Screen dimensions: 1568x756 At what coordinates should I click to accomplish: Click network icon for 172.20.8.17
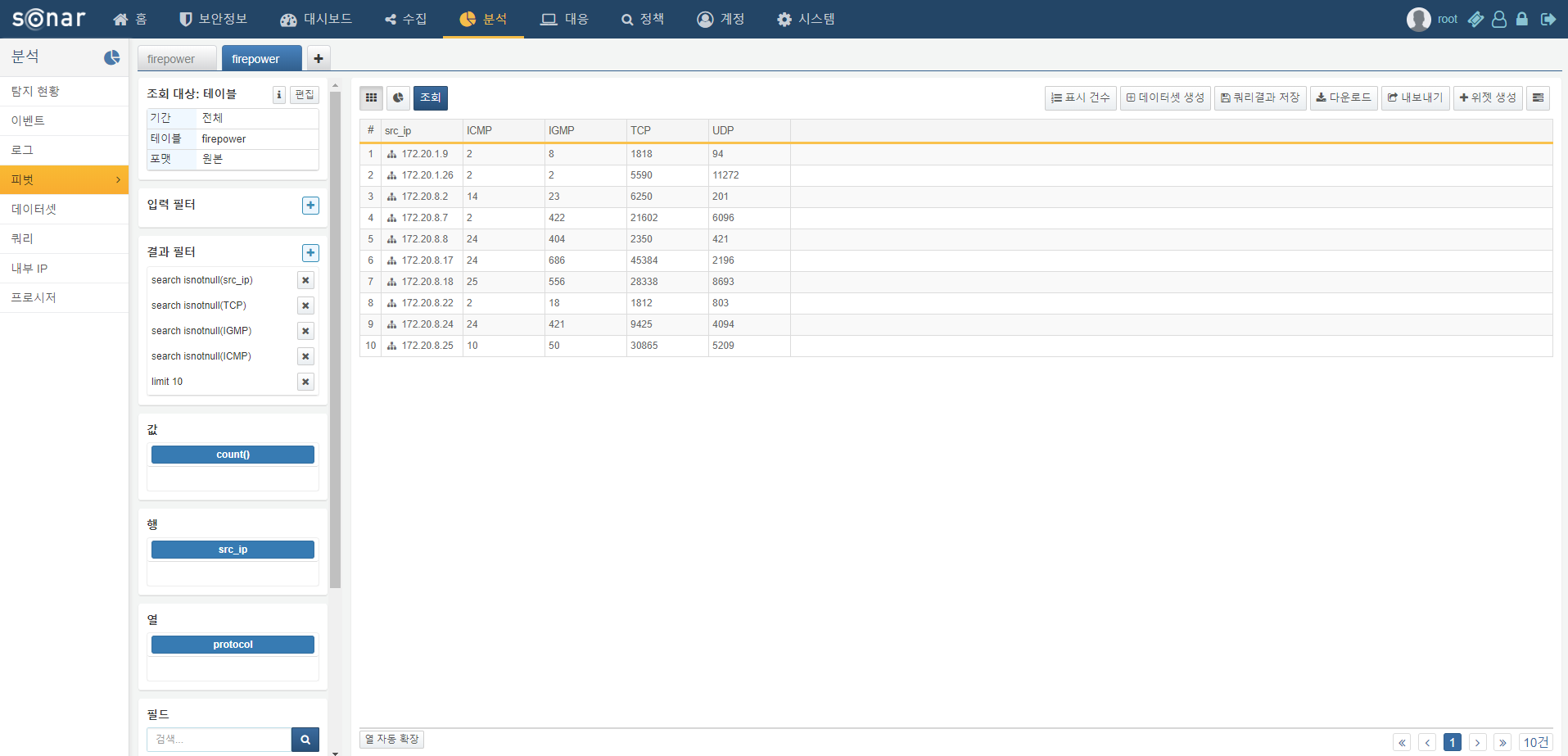point(392,260)
